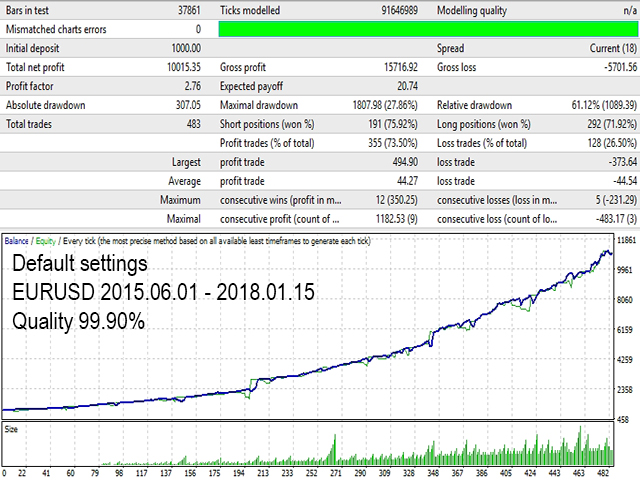
Task: Click the Initial deposit 1000.00 value
Action: [x=186, y=48]
